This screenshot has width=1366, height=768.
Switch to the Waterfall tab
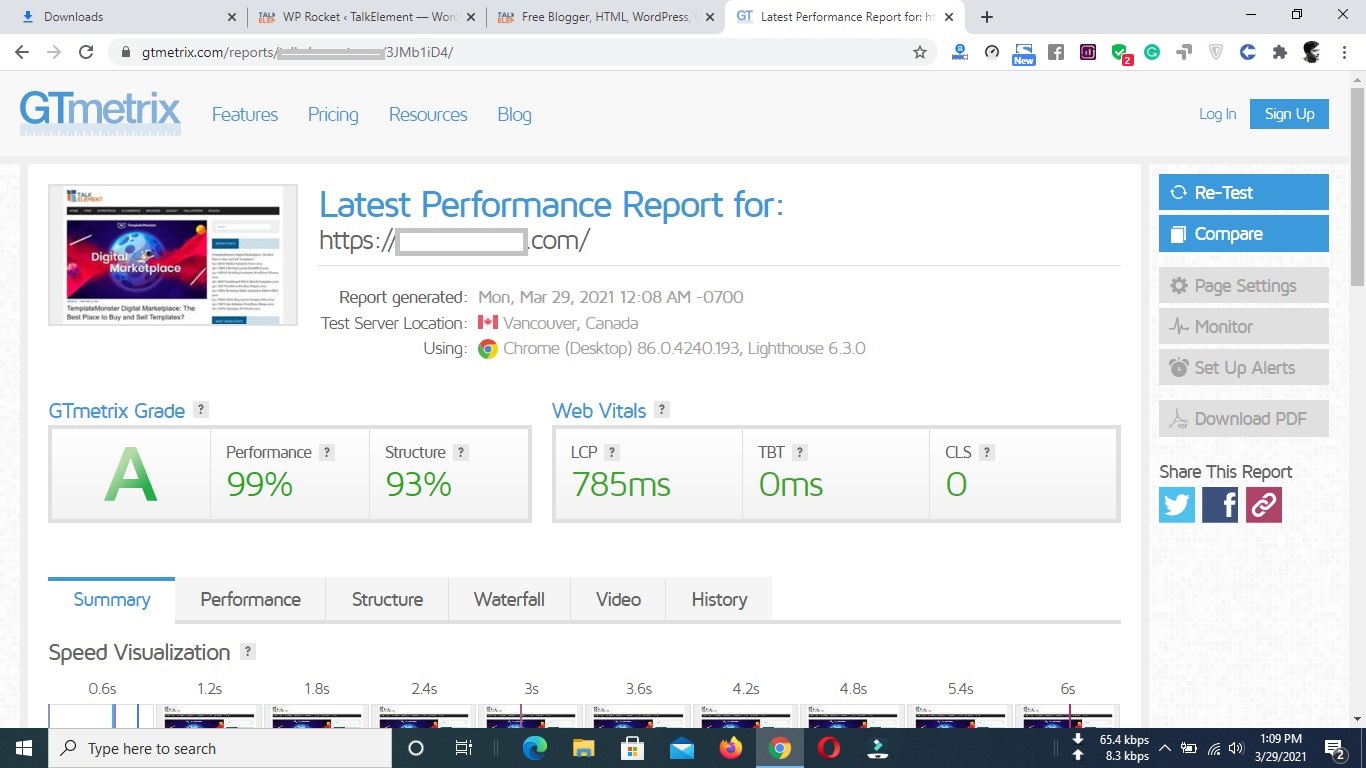pyautogui.click(x=509, y=599)
